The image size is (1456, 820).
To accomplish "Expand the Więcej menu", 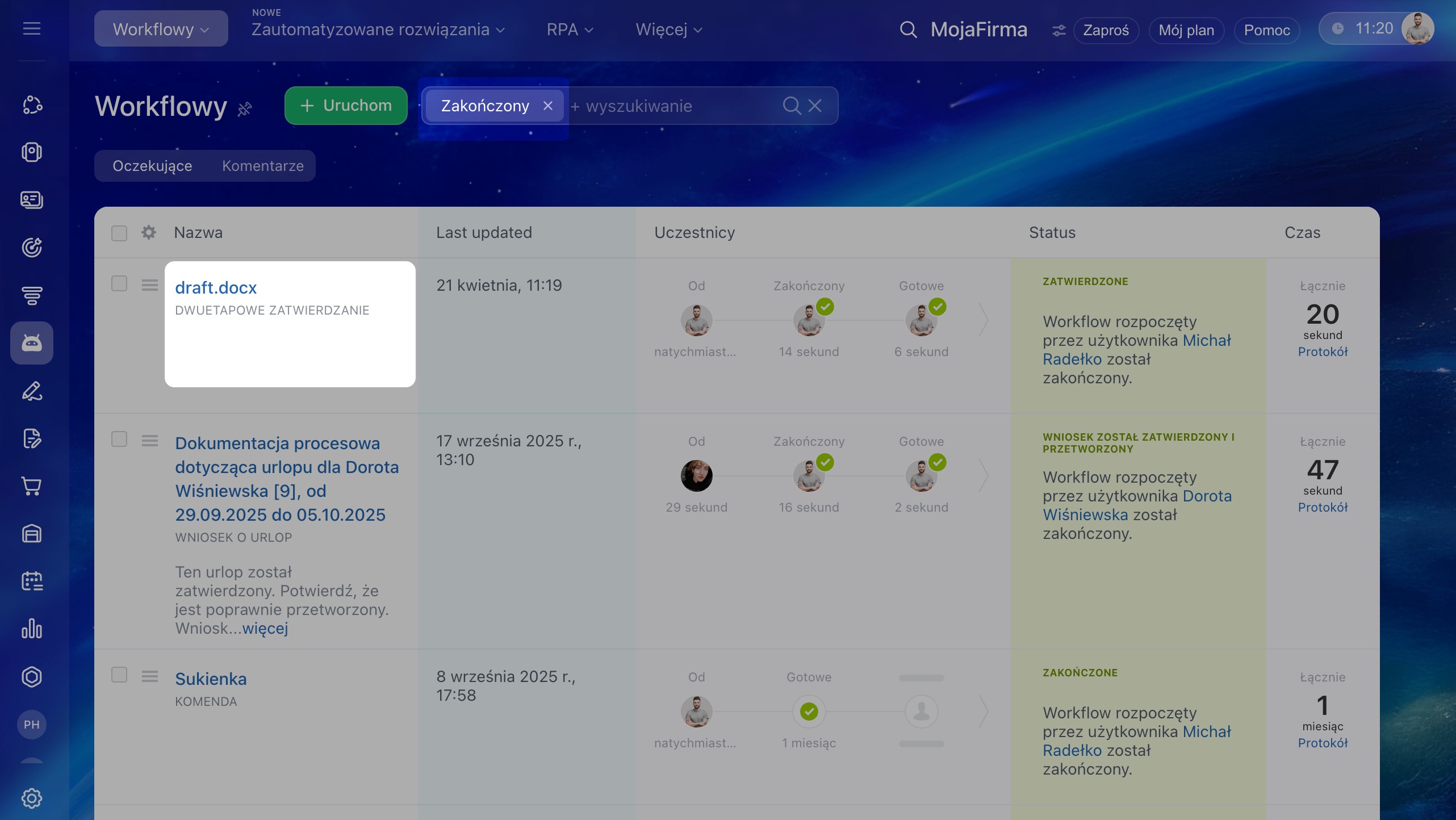I will 668,30.
